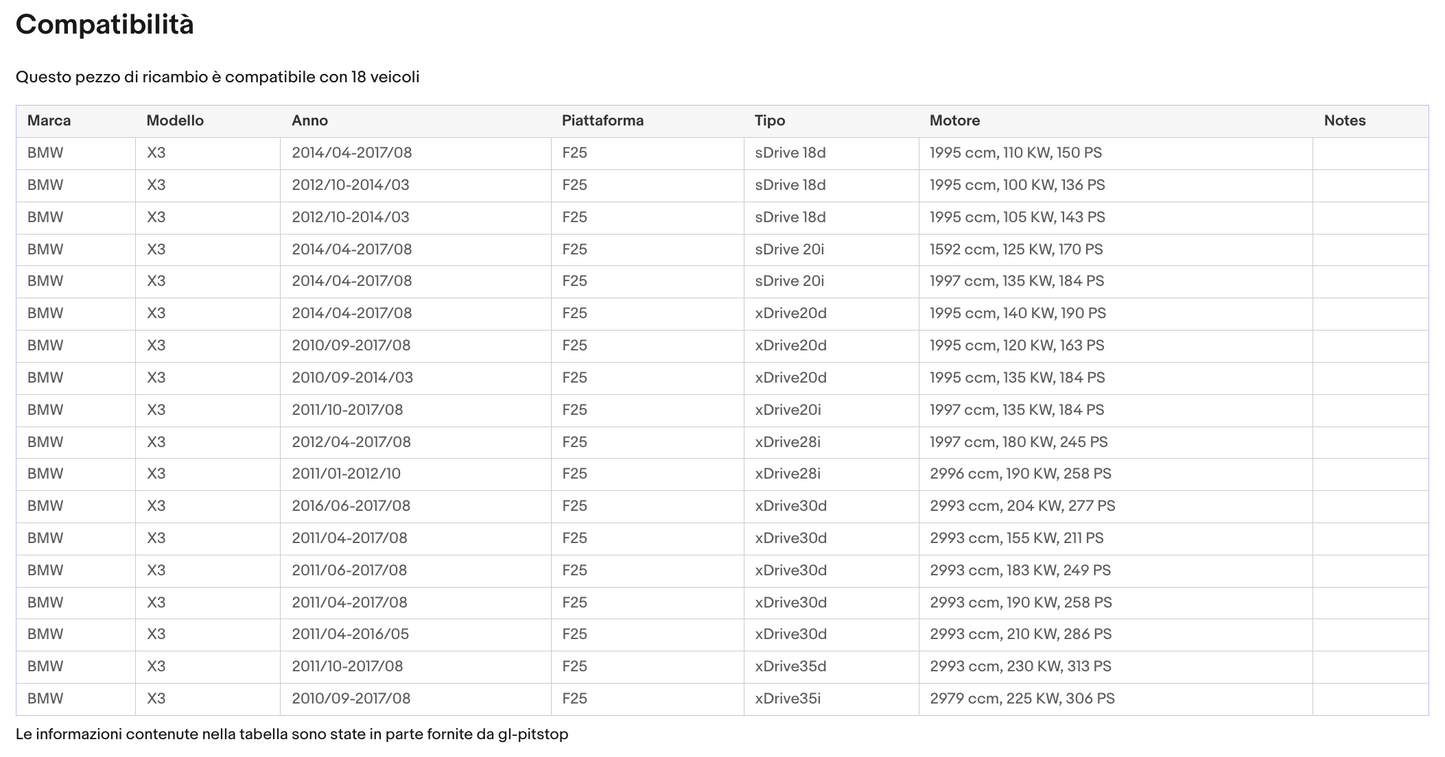
Task: Select the Tipo column header
Action: click(770, 121)
